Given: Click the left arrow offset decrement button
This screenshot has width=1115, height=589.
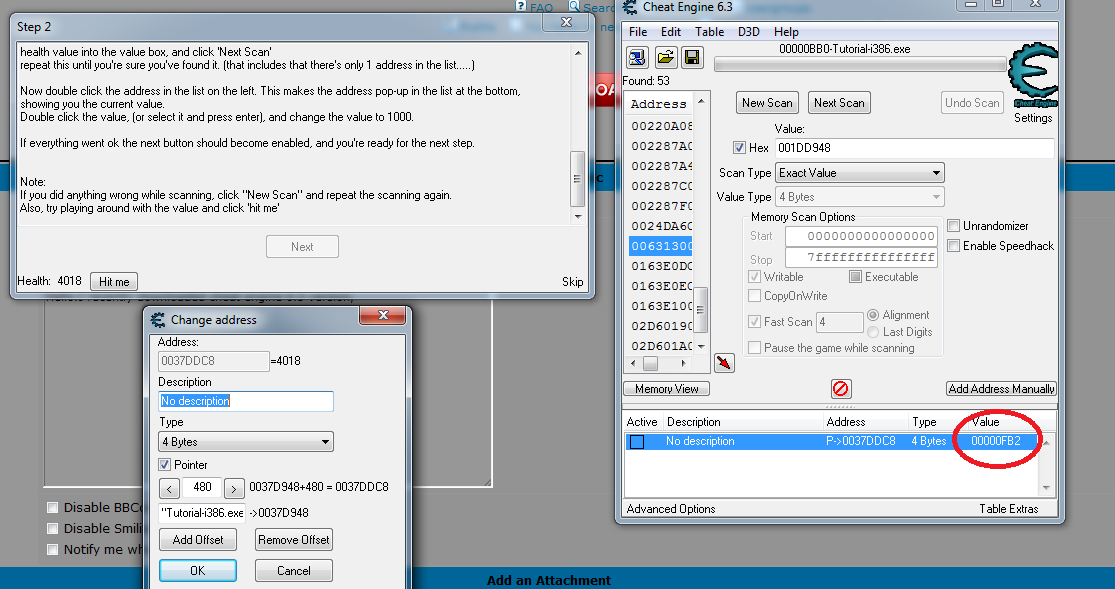Looking at the screenshot, I should coord(169,489).
